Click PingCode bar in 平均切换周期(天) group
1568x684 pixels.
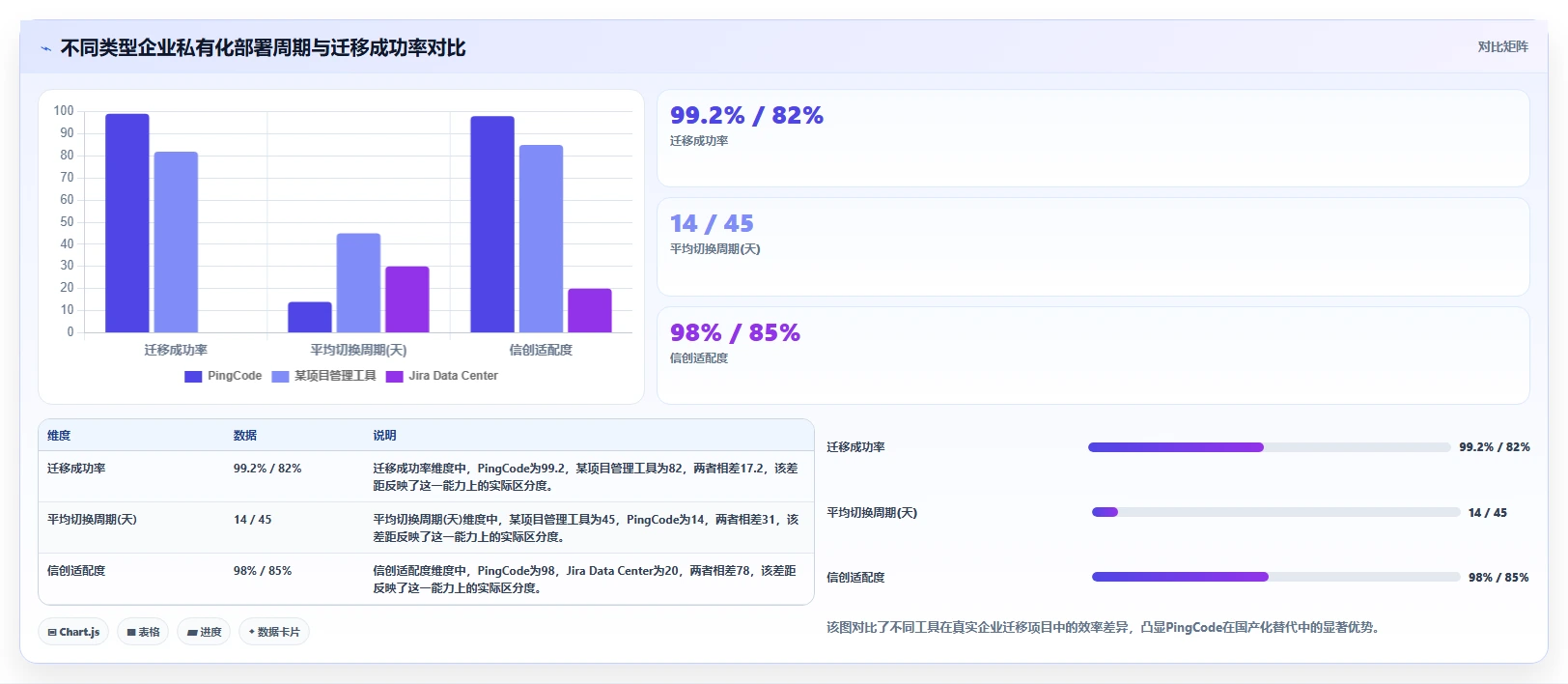pos(310,317)
